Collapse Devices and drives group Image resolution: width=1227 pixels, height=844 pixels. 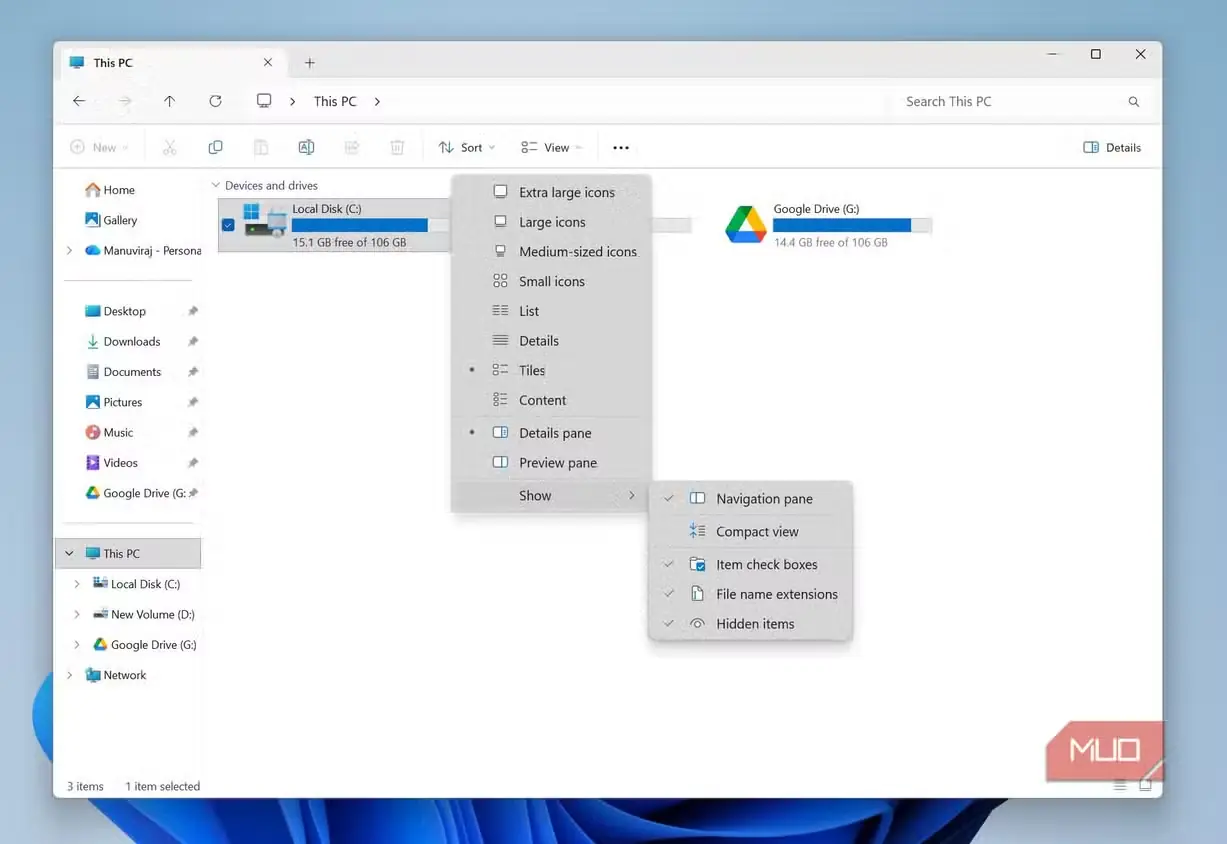pos(215,186)
